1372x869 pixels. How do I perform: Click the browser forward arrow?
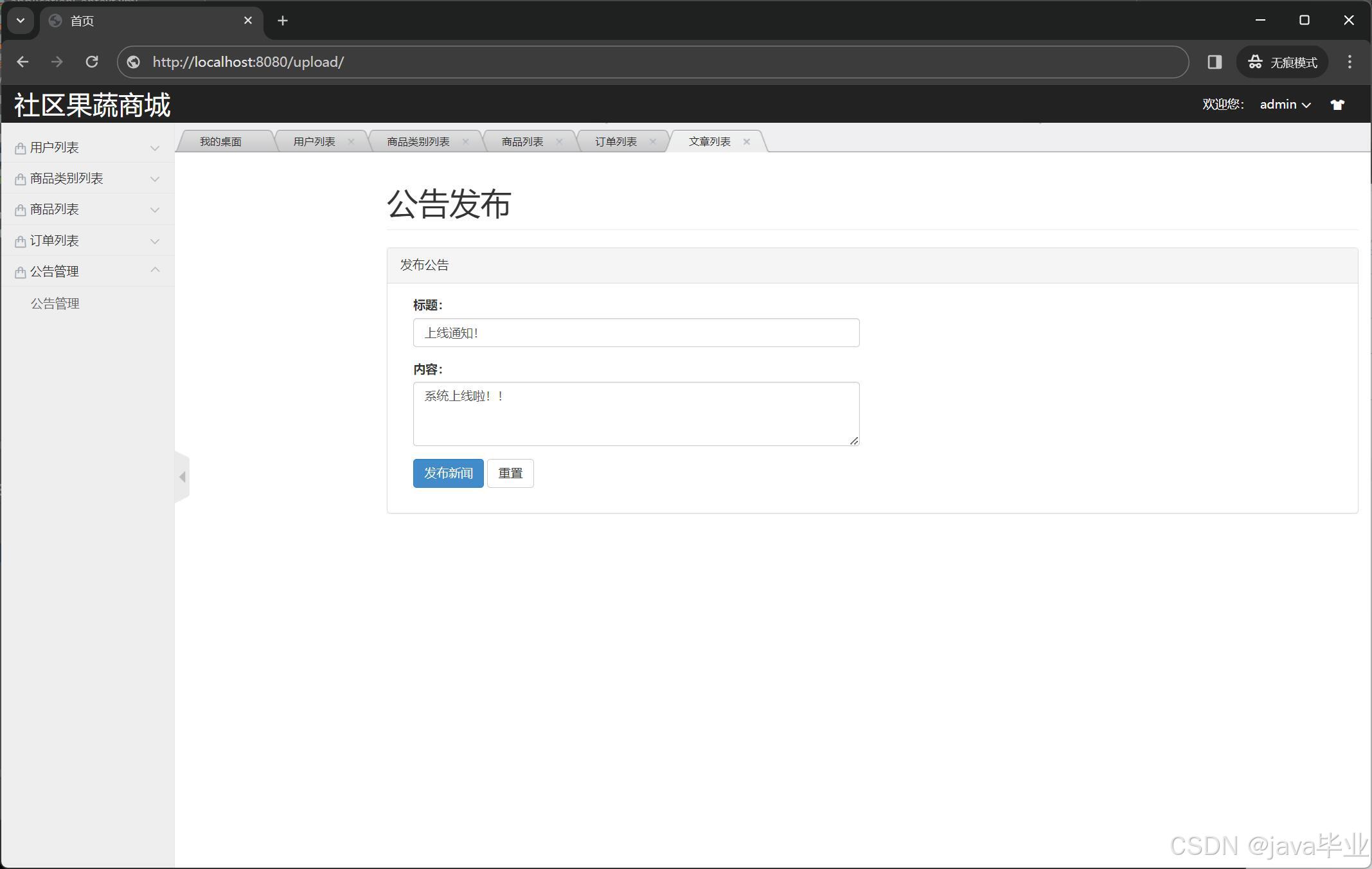(57, 62)
